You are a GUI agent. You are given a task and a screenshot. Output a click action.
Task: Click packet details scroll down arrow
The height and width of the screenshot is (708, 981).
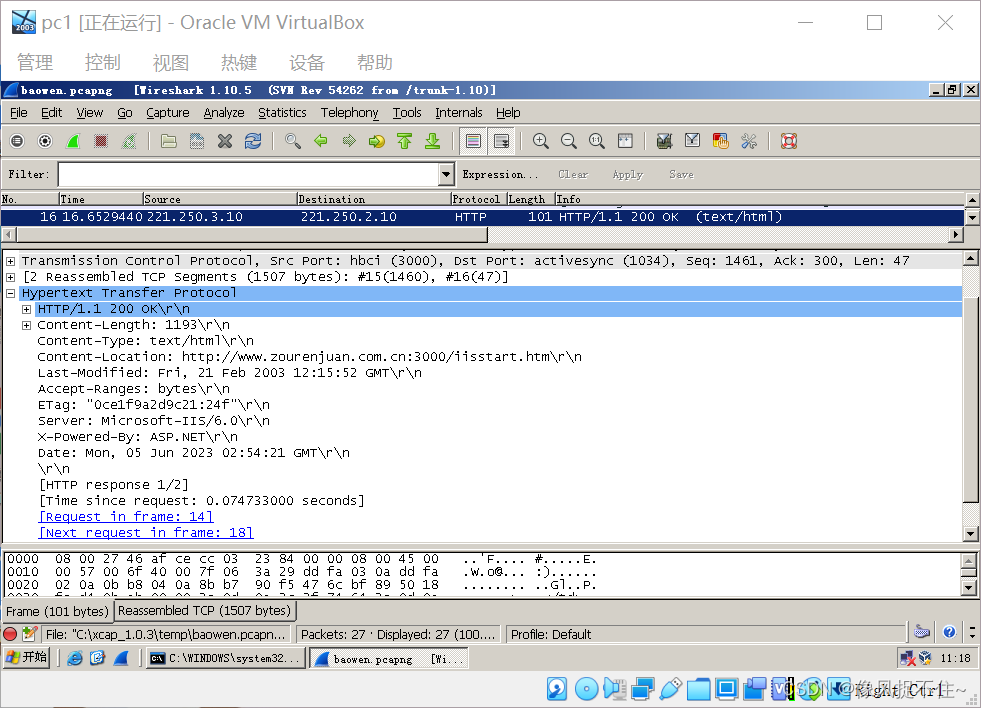click(970, 534)
